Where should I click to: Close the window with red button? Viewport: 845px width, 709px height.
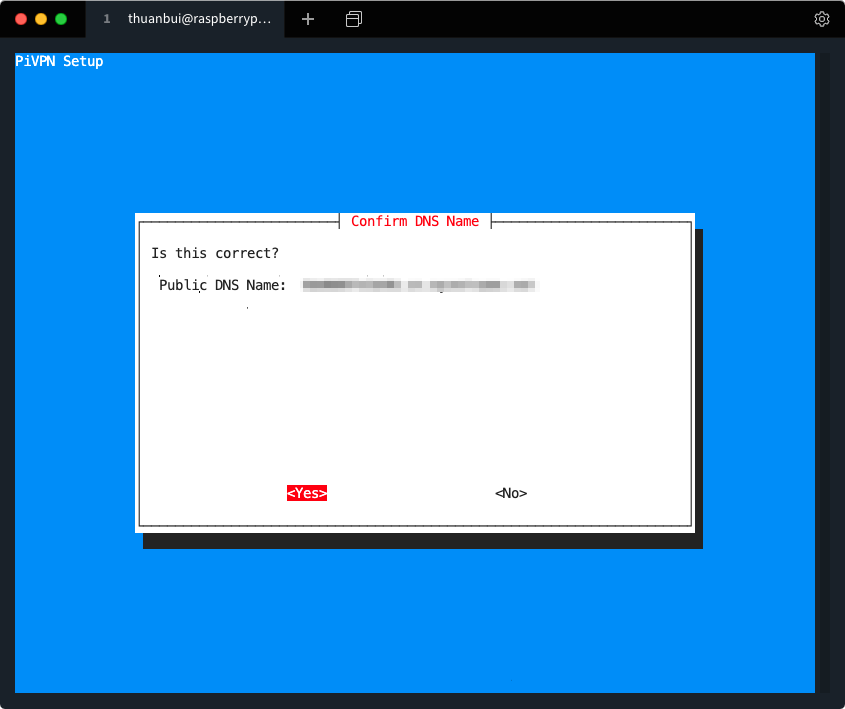click(21, 19)
